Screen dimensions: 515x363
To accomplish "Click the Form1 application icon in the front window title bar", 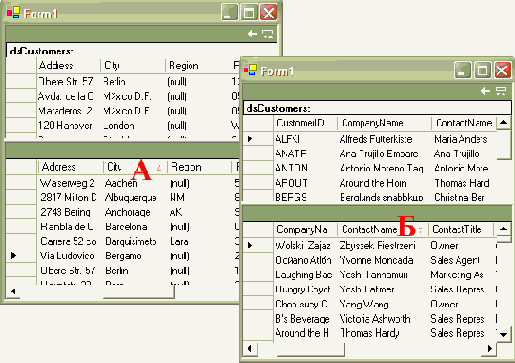I will tap(250, 69).
